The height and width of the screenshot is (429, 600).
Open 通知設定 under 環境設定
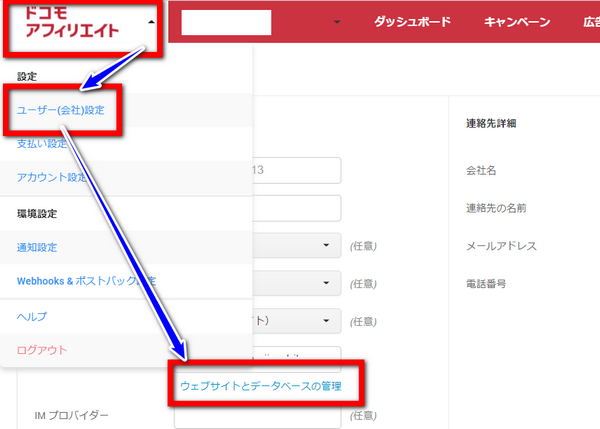click(x=37, y=247)
